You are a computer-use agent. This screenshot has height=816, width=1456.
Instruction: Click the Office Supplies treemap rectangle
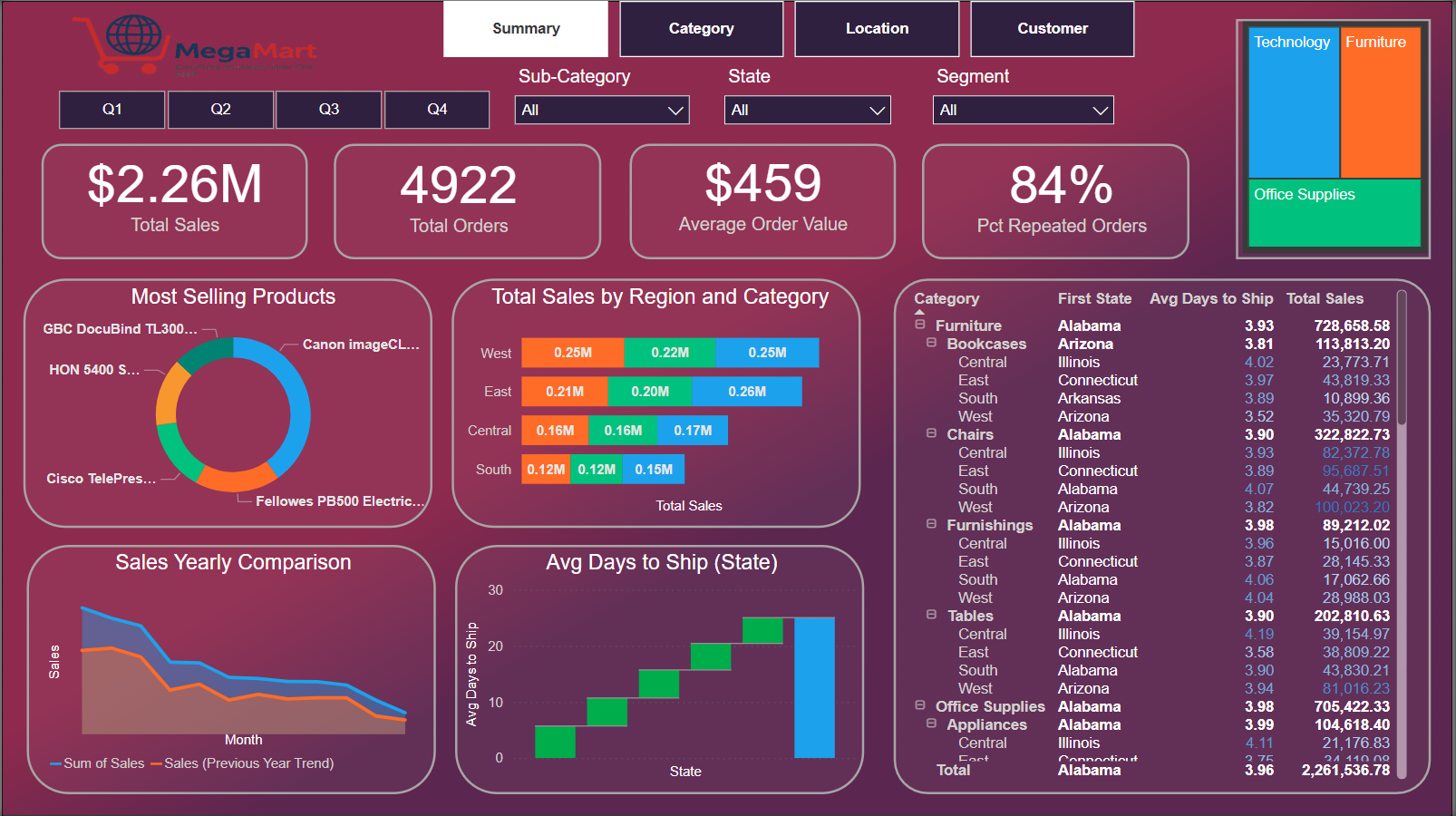1333,215
